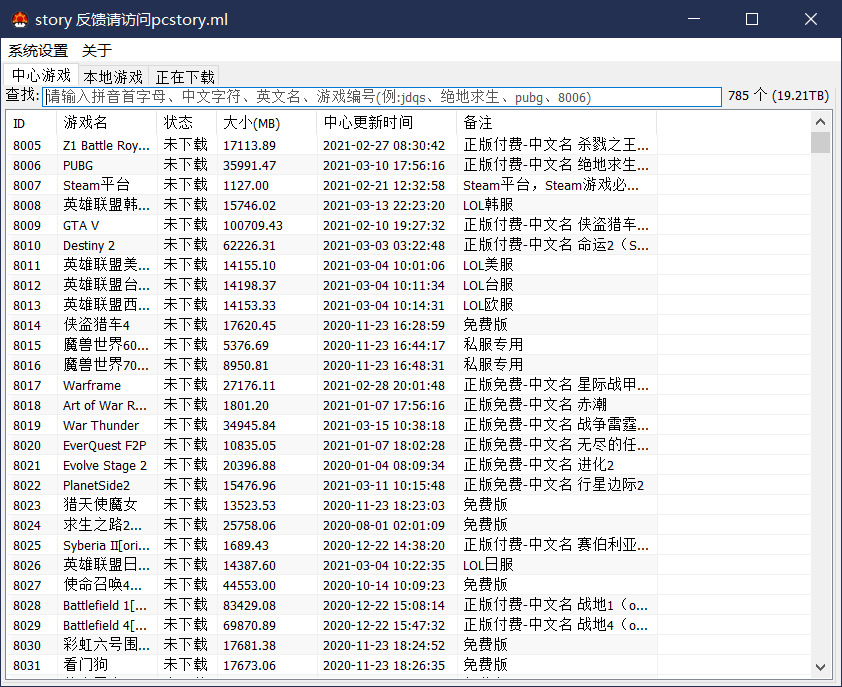Select the 彩虹六号围... game row

[x=332, y=645]
